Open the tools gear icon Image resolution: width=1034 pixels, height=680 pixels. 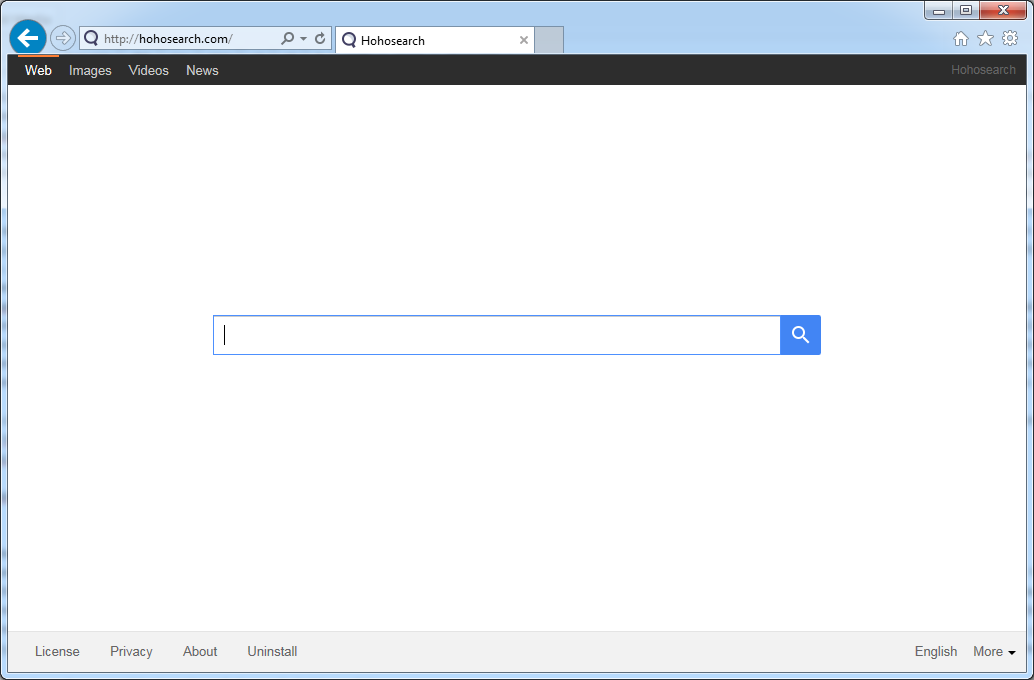tap(1010, 38)
